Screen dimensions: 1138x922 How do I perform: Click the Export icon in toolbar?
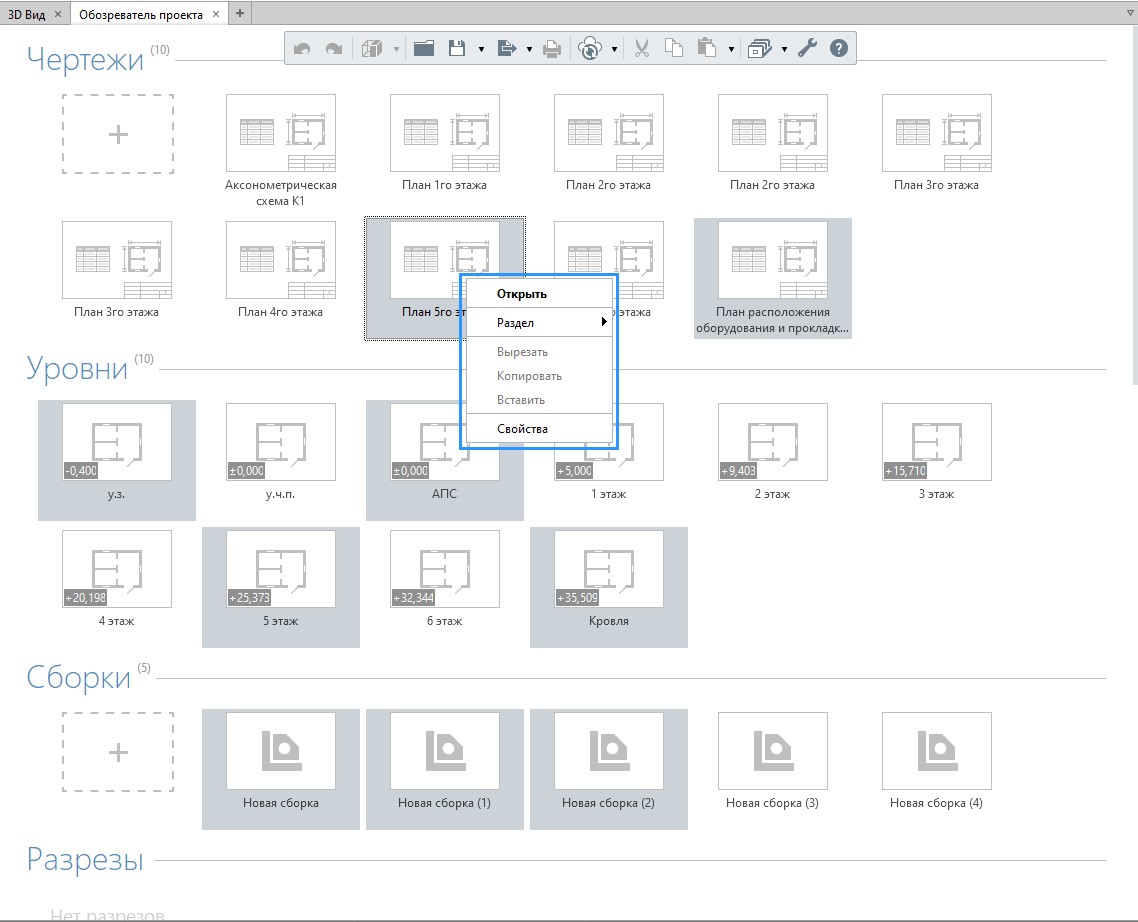tap(506, 48)
